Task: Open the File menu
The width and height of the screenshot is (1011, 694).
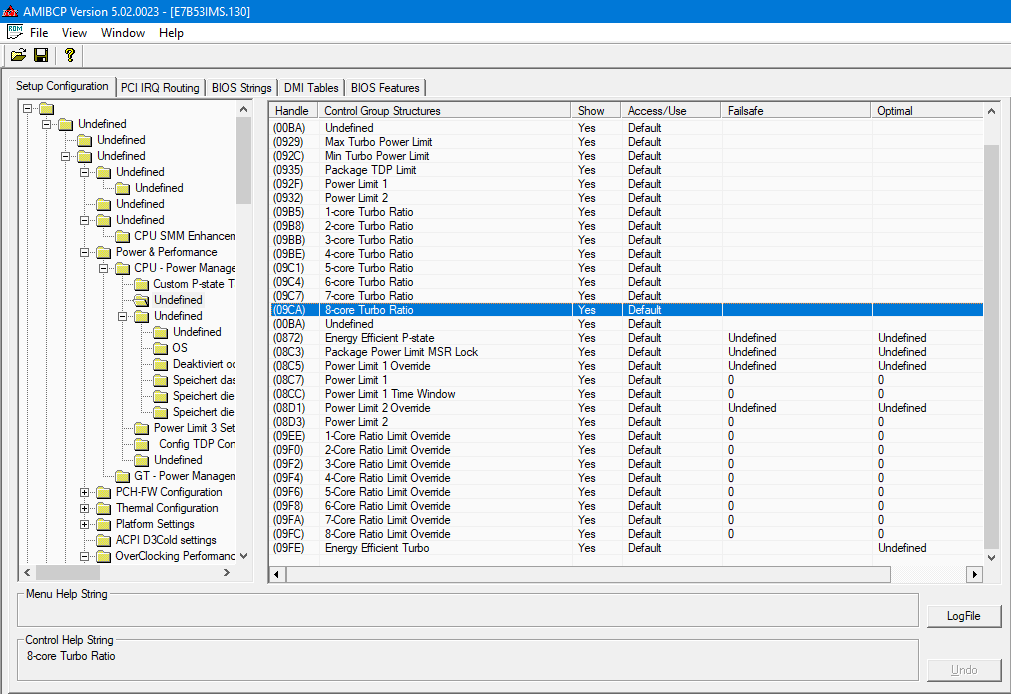Action: click(x=39, y=33)
